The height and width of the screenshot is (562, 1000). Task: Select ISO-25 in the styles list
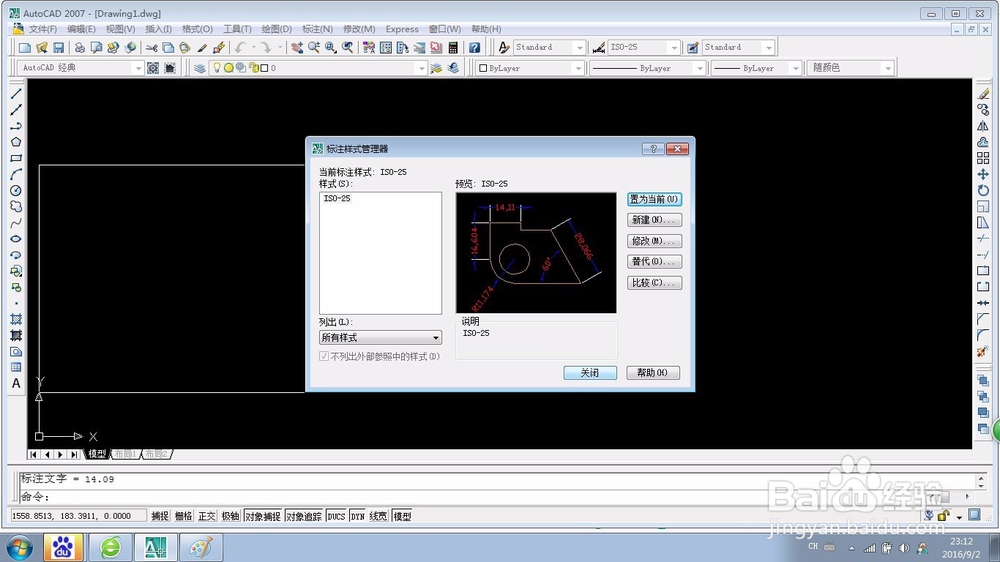point(337,198)
